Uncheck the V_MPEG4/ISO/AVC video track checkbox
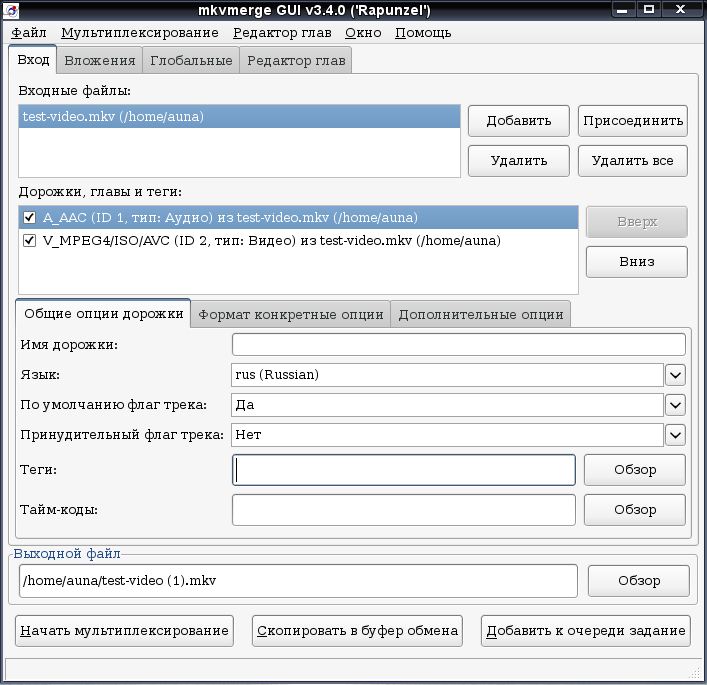 [x=29, y=241]
